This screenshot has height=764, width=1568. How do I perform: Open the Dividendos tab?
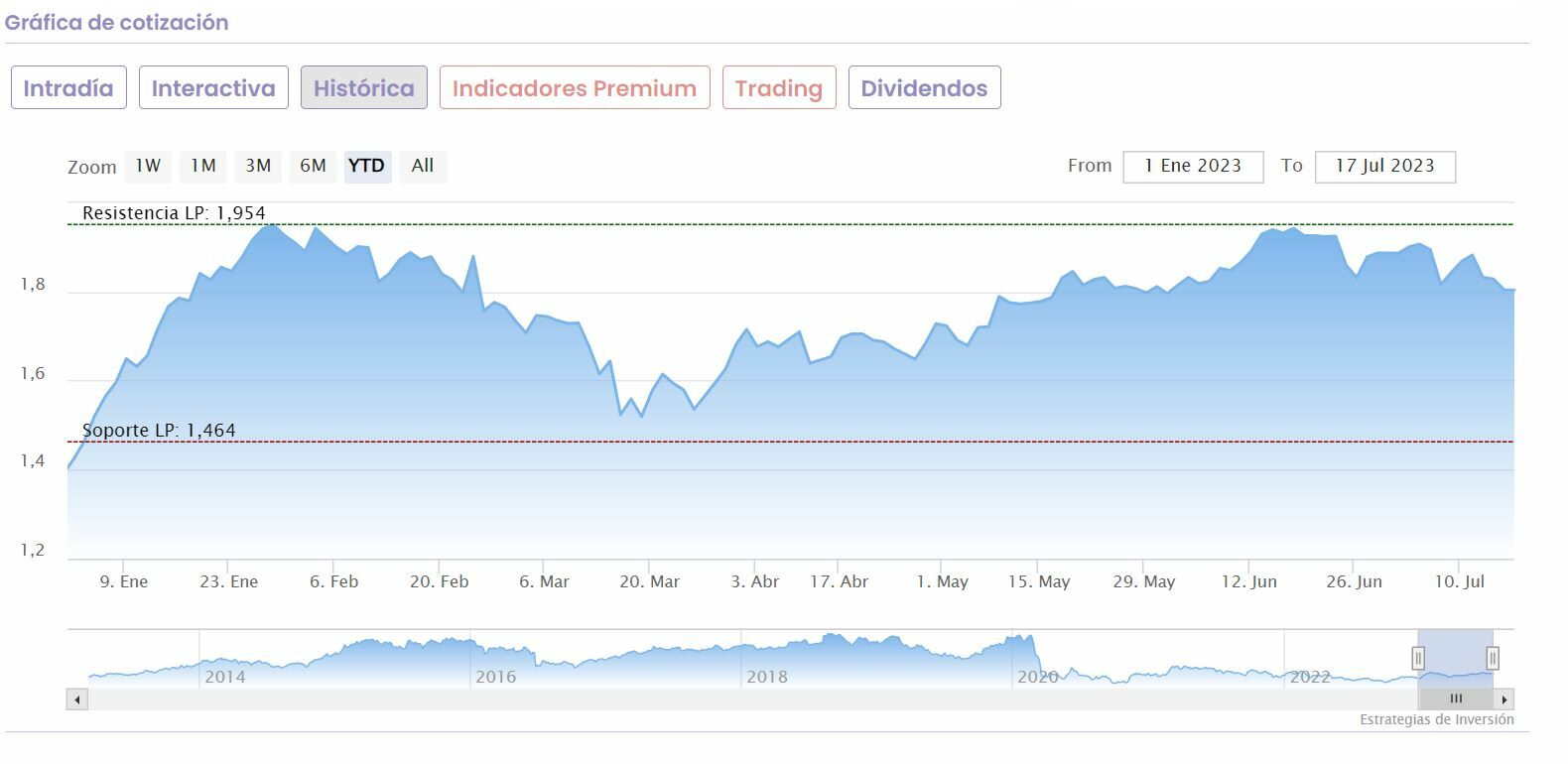[x=924, y=88]
